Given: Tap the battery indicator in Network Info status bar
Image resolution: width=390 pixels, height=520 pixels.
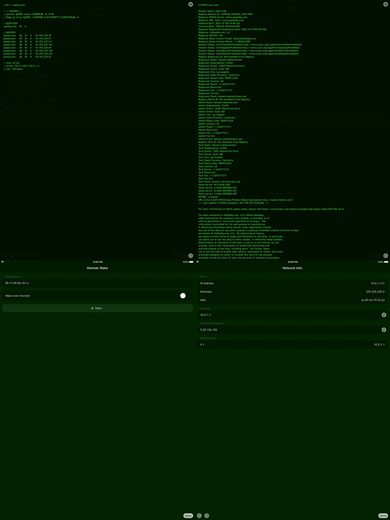Looking at the screenshot, I should [386, 262].
